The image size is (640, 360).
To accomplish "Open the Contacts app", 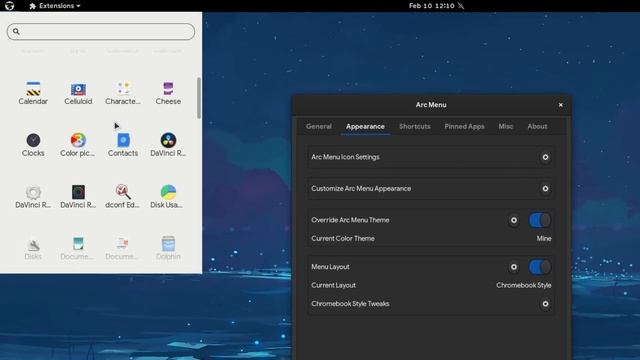I will 123,145.
